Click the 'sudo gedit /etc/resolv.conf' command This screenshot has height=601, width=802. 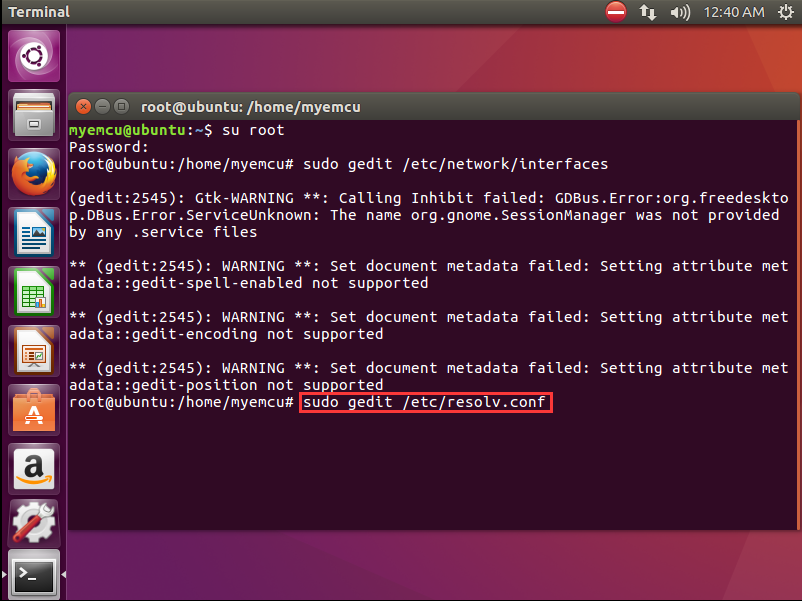coord(425,402)
